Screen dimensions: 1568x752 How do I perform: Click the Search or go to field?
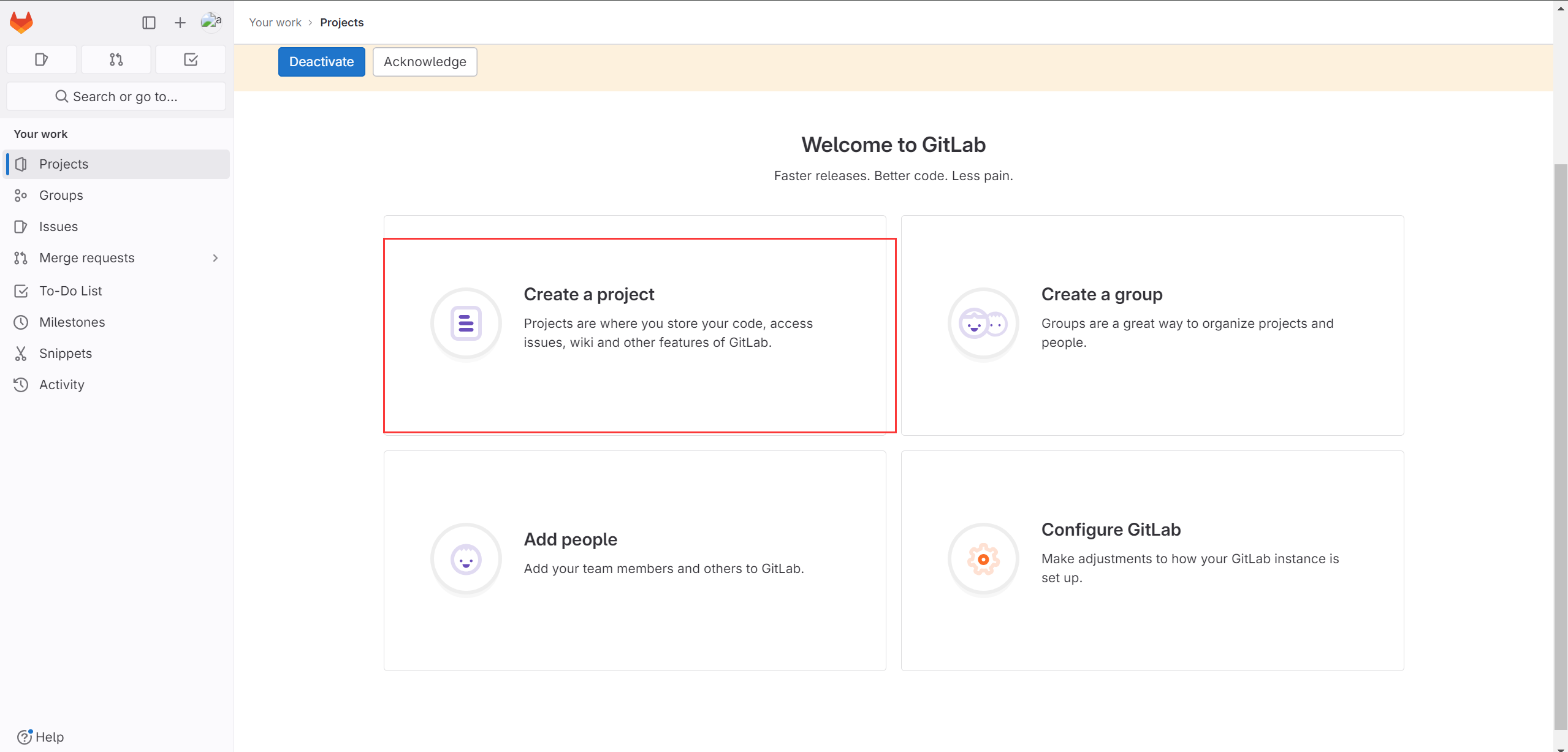116,96
